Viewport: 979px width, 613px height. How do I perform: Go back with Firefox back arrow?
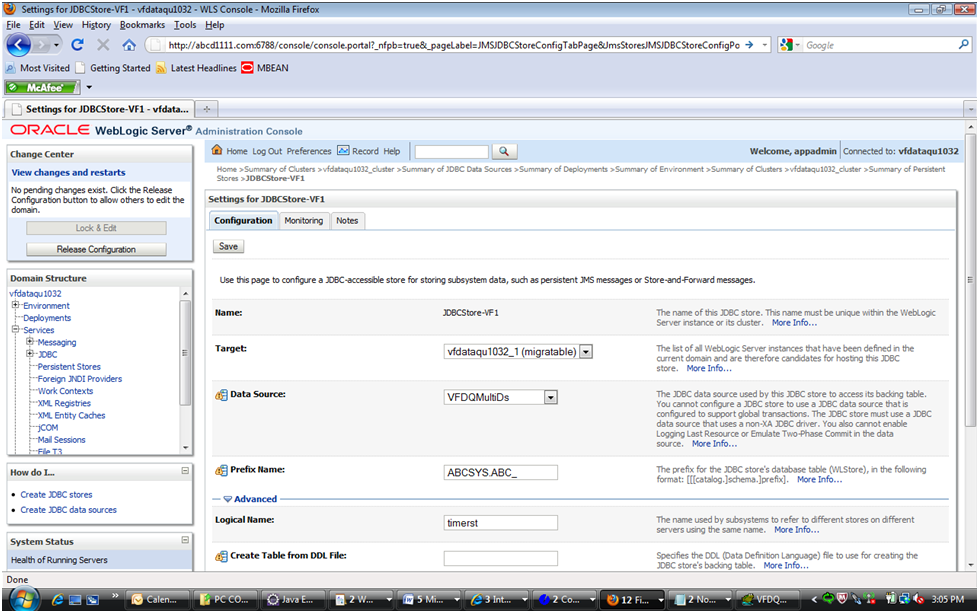(19, 45)
